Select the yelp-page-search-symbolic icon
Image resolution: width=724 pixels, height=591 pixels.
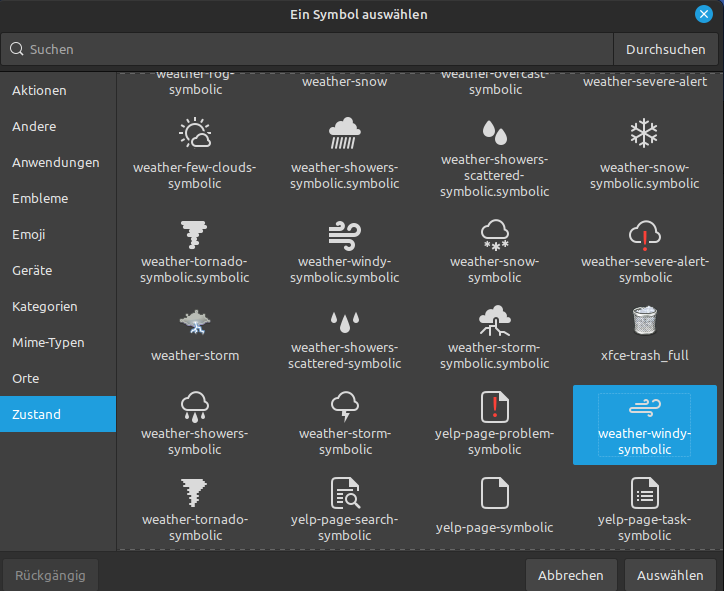(x=344, y=494)
